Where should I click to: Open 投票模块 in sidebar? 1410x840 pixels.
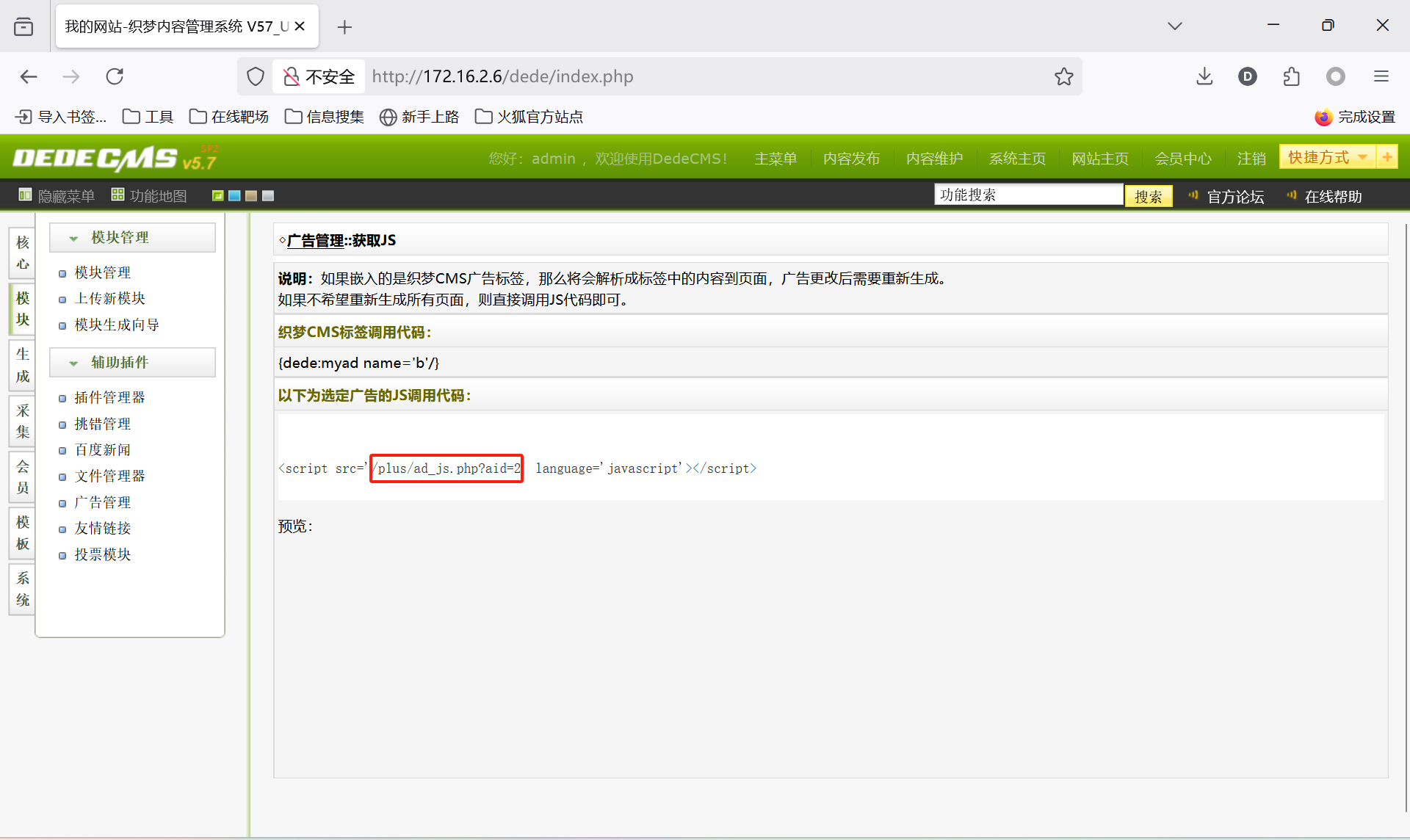103,555
